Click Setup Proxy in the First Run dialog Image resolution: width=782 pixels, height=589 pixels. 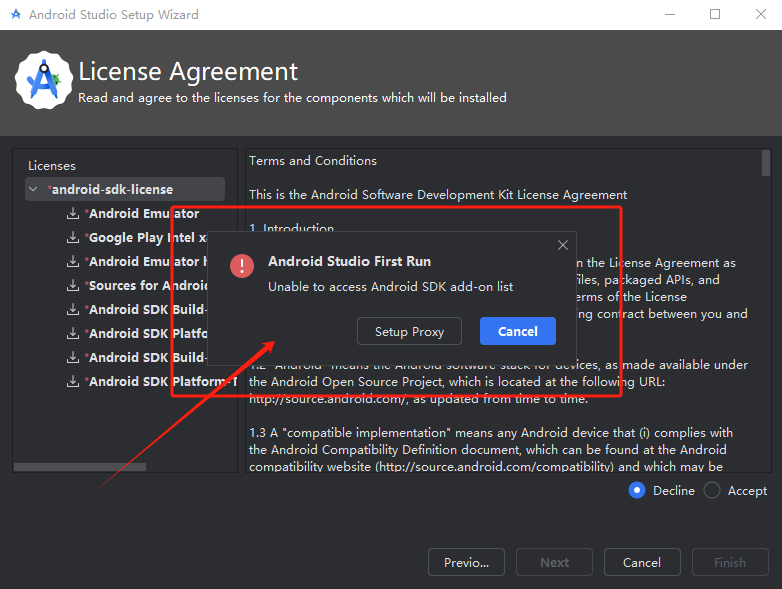tap(409, 331)
